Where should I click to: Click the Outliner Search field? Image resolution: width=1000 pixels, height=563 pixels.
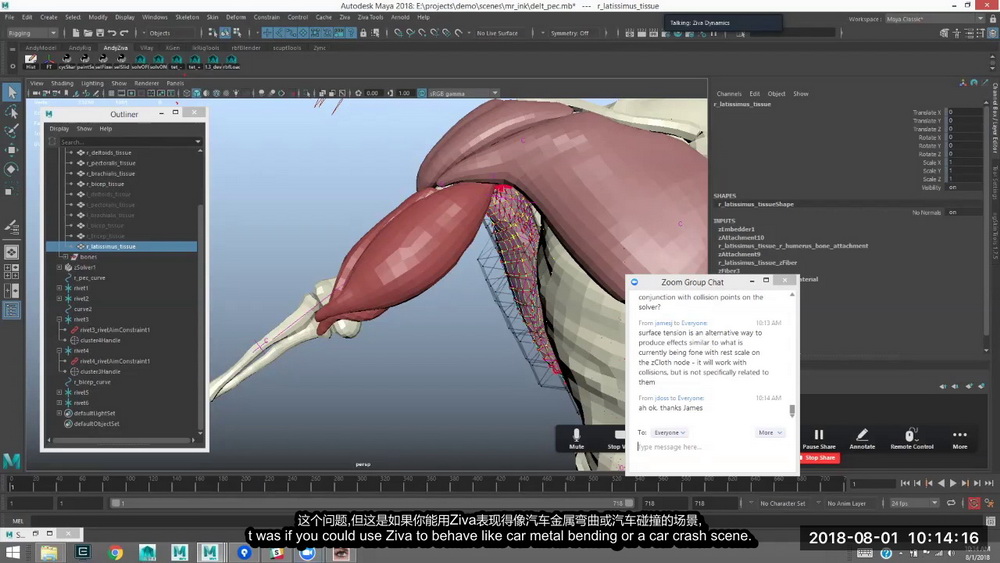[130, 142]
